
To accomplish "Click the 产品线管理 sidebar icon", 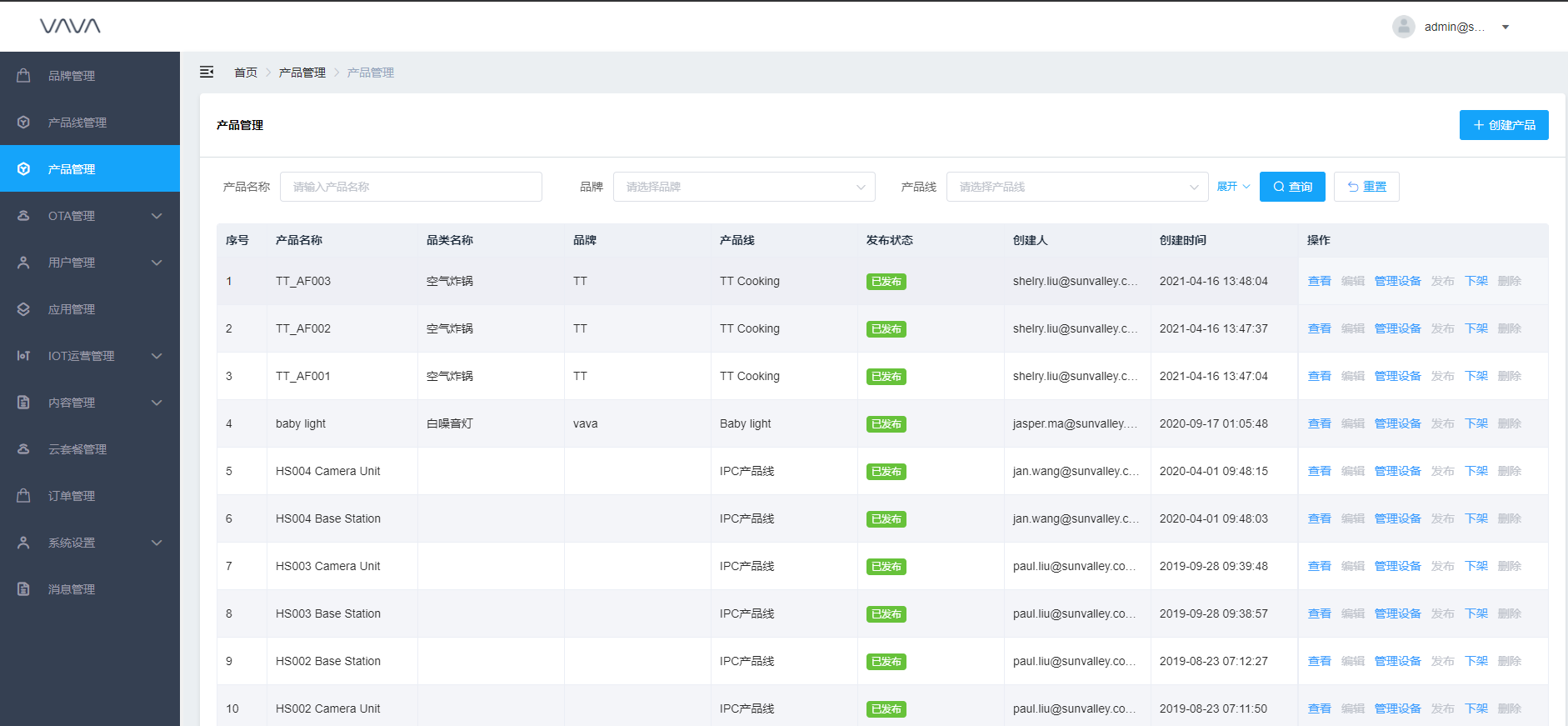I will pyautogui.click(x=23, y=123).
